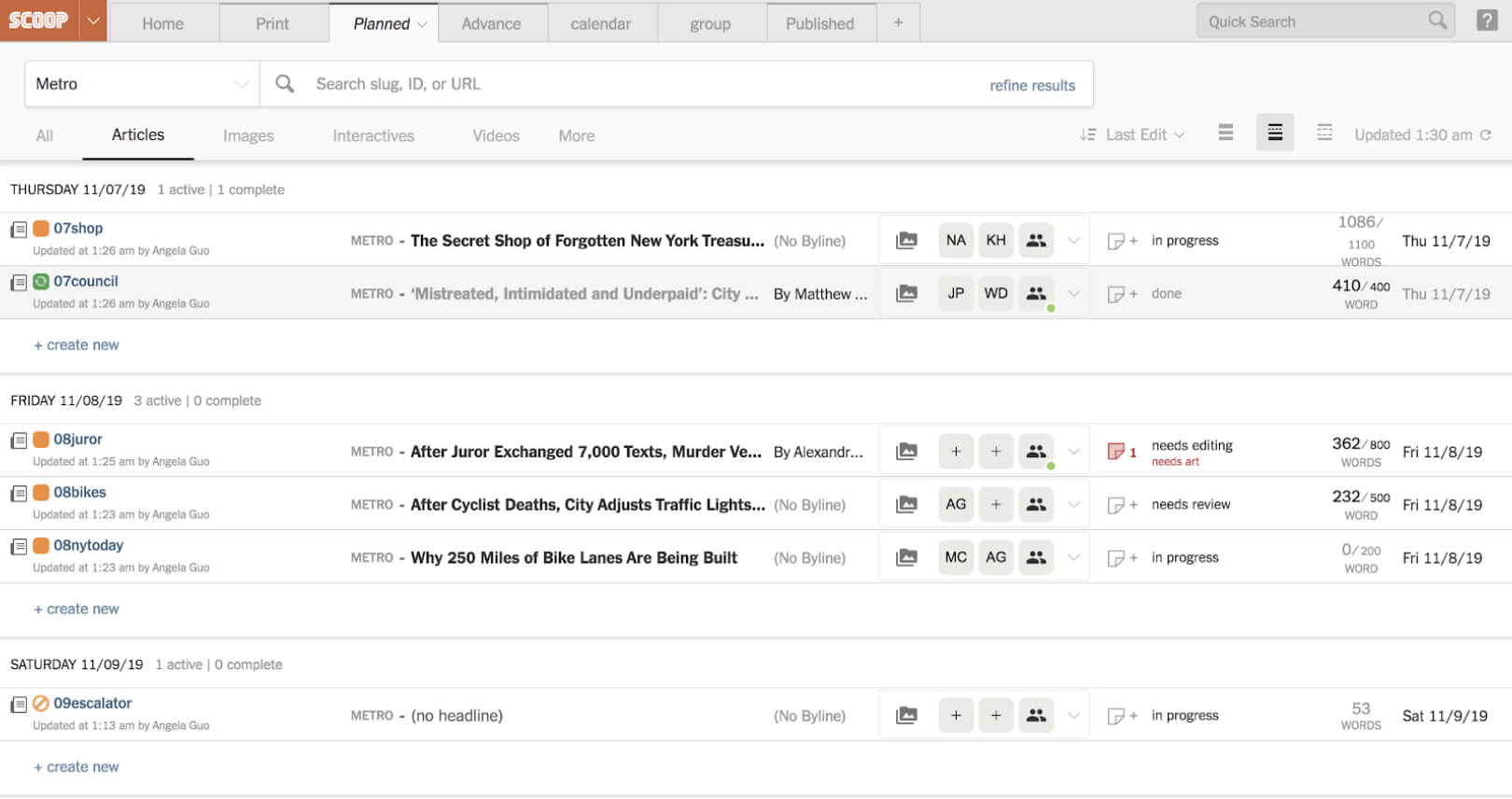Open team members icon for 08bikes row
The height and width of the screenshot is (799, 1512).
(x=1036, y=505)
